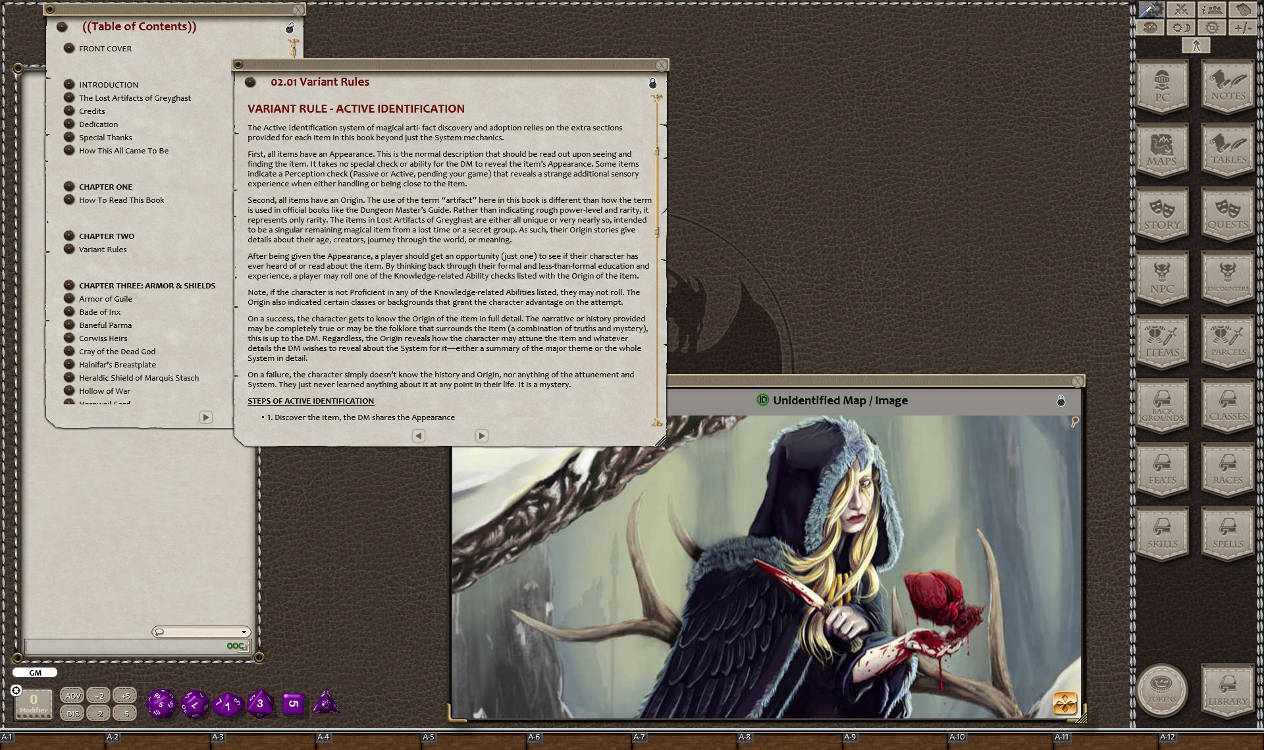Open the Story panel

[x=1163, y=216]
